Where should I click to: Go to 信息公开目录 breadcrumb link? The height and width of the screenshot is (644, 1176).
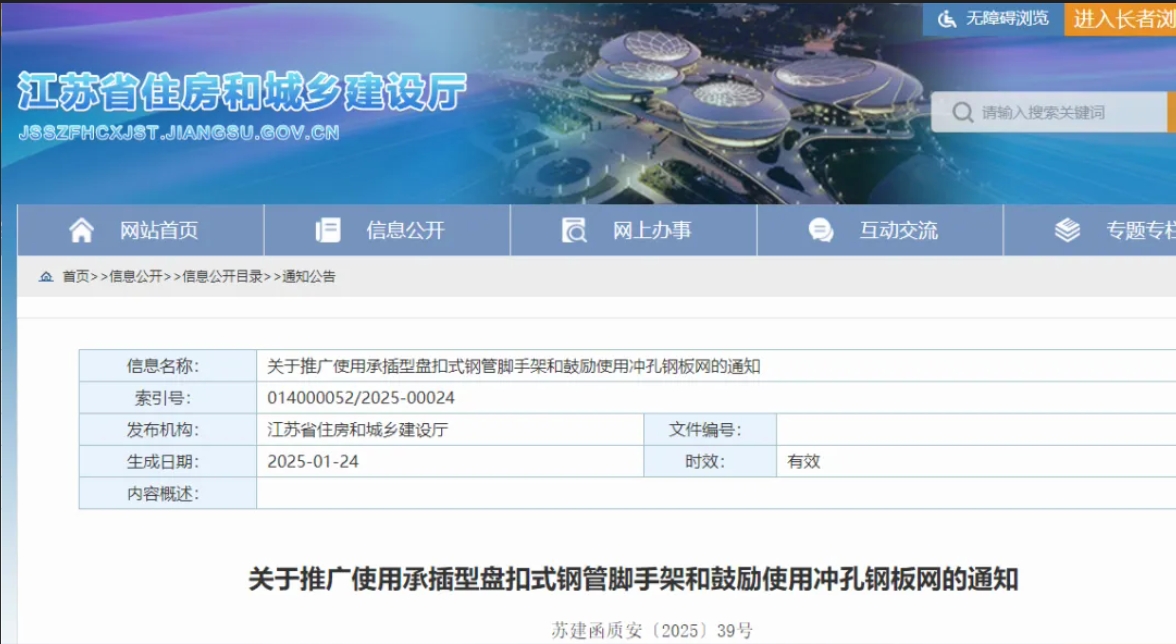click(x=223, y=277)
